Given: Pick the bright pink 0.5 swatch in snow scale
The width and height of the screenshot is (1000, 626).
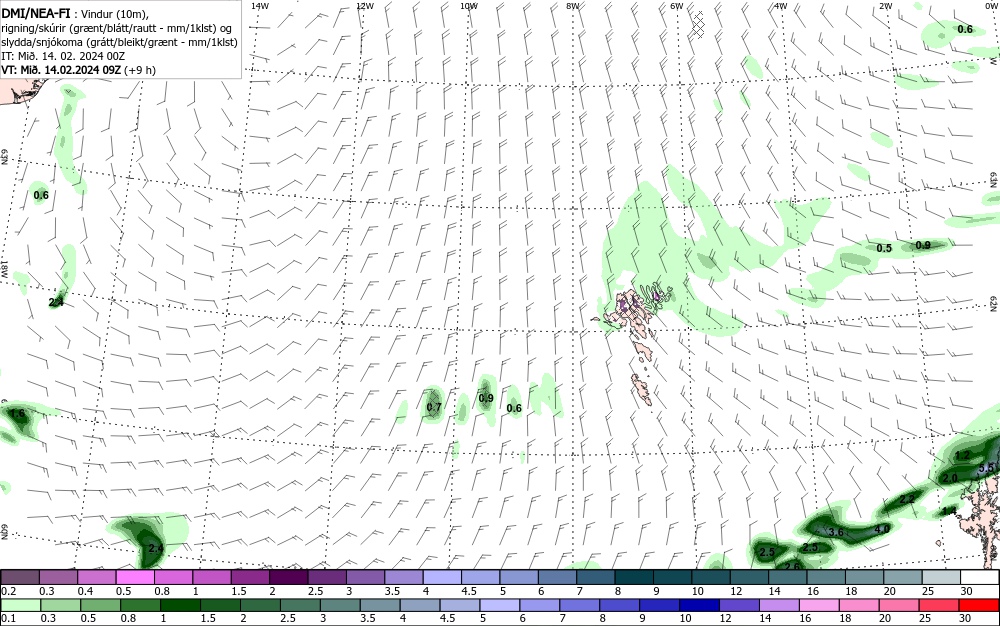Looking at the screenshot, I should tap(135, 577).
